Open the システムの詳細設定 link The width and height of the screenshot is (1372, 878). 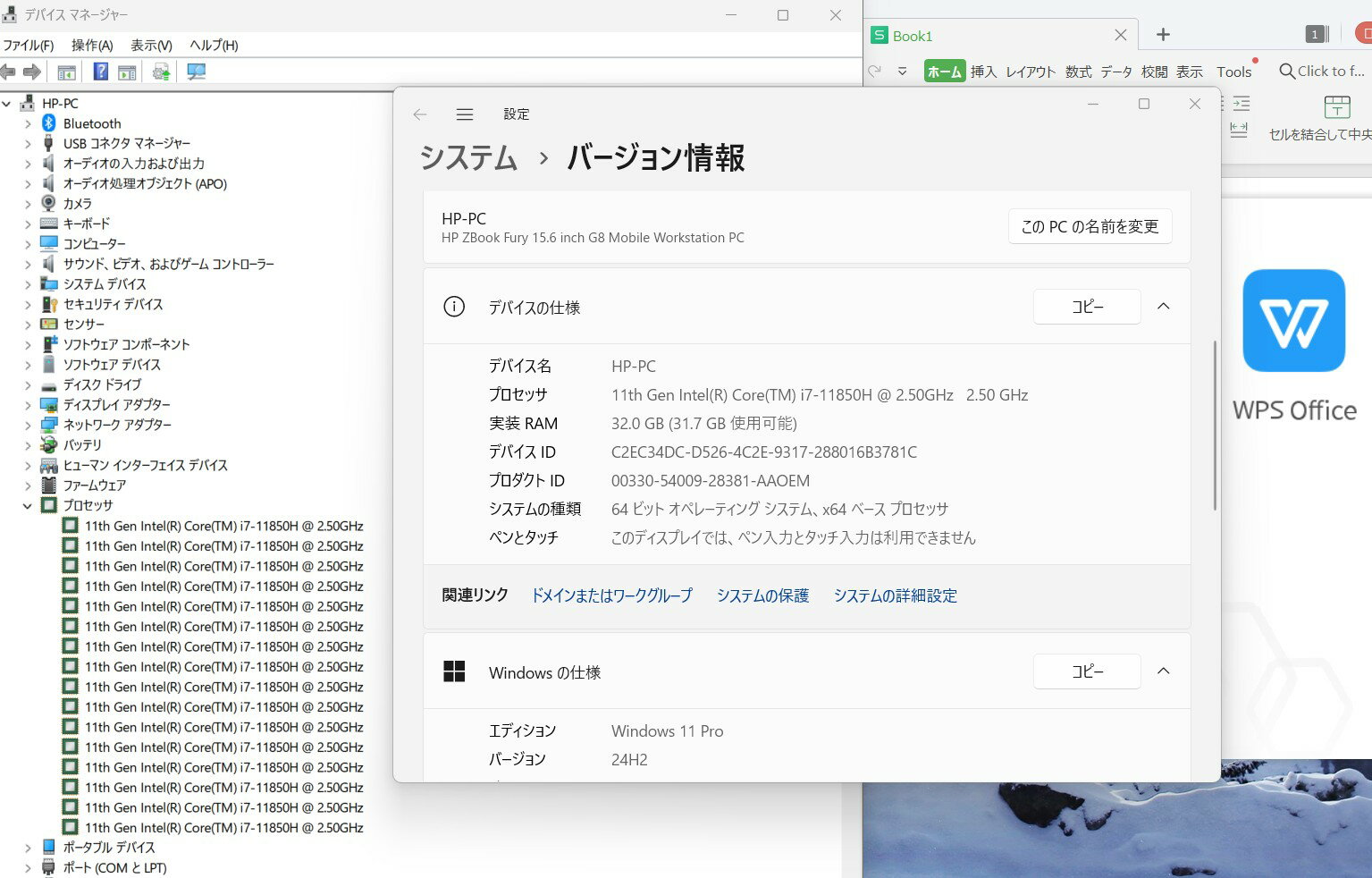coord(895,595)
